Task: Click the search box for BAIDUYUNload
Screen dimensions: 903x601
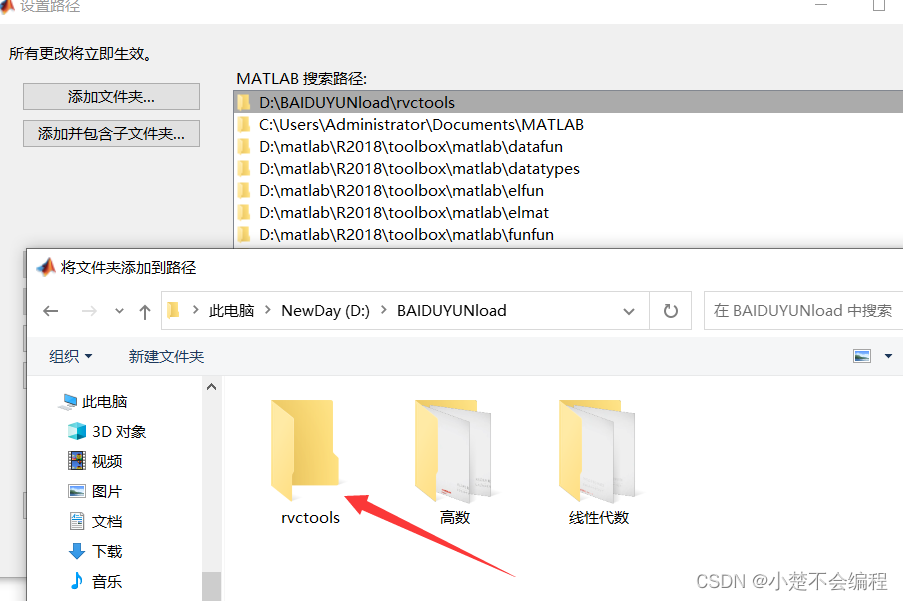Action: click(x=803, y=311)
